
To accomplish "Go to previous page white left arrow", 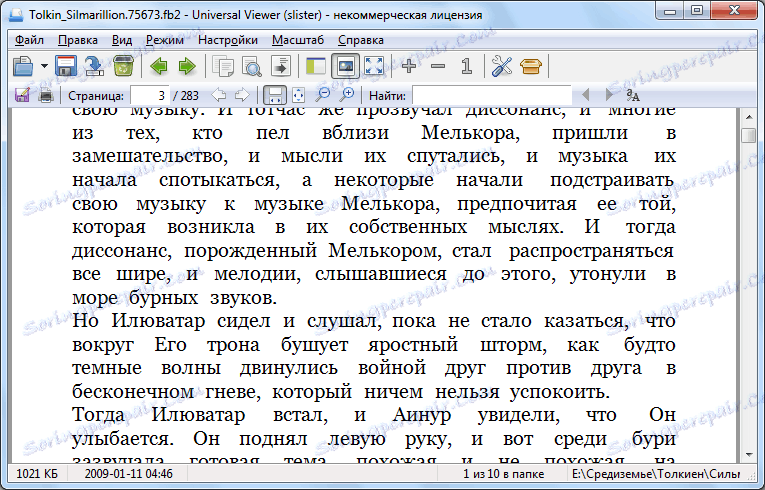I will coord(219,95).
